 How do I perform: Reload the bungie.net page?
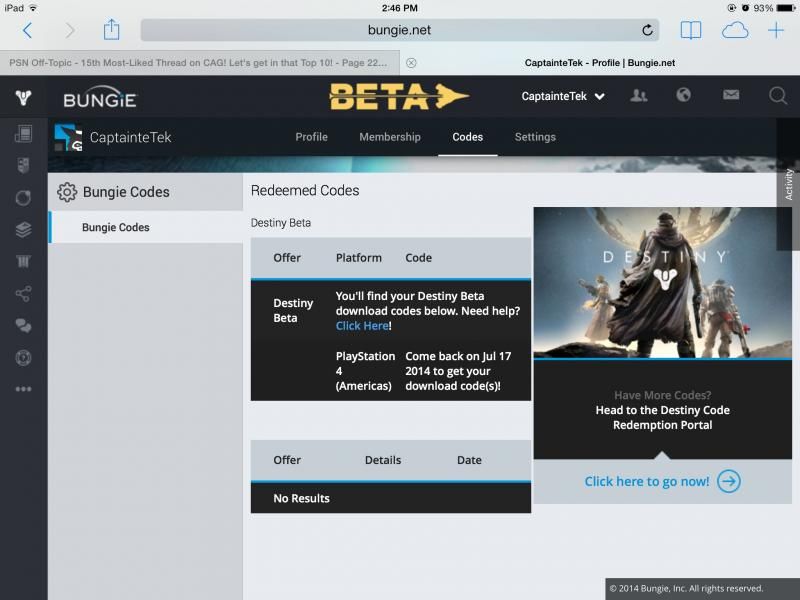tap(647, 30)
